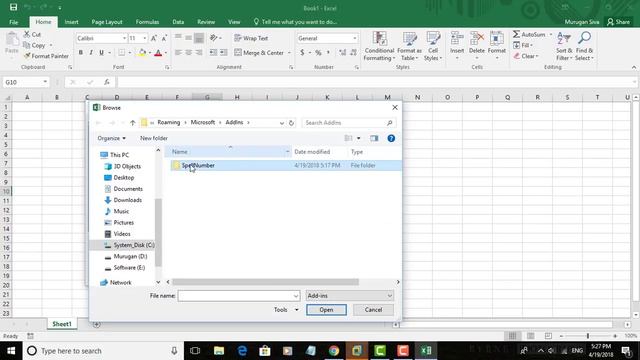
Task: Toggle Underline formatting
Action: click(x=101, y=53)
